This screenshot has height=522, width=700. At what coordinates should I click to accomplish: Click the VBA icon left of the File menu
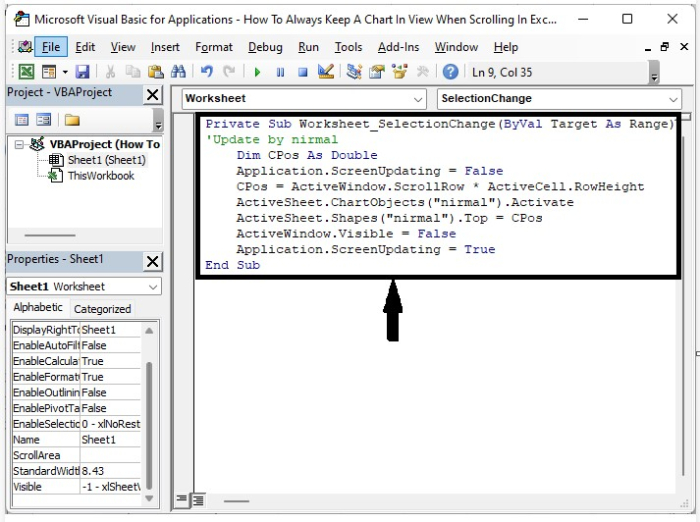25,46
